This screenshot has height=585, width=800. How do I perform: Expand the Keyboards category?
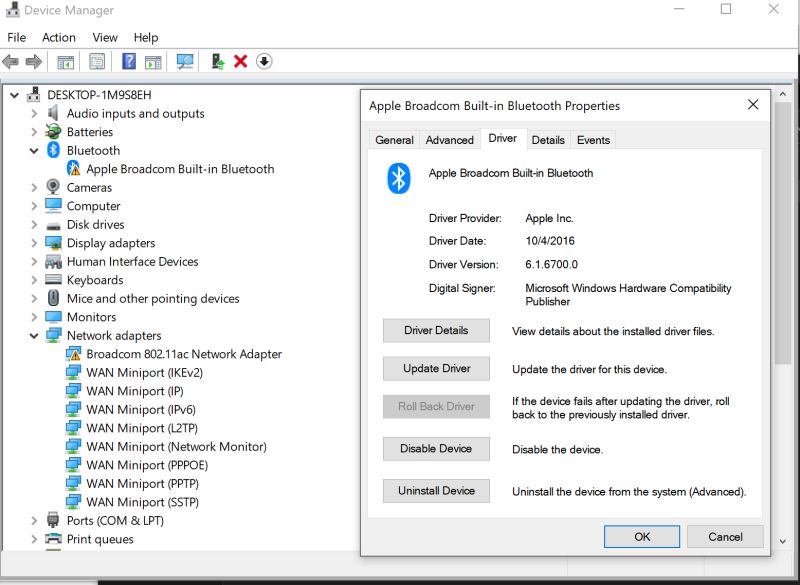point(33,280)
